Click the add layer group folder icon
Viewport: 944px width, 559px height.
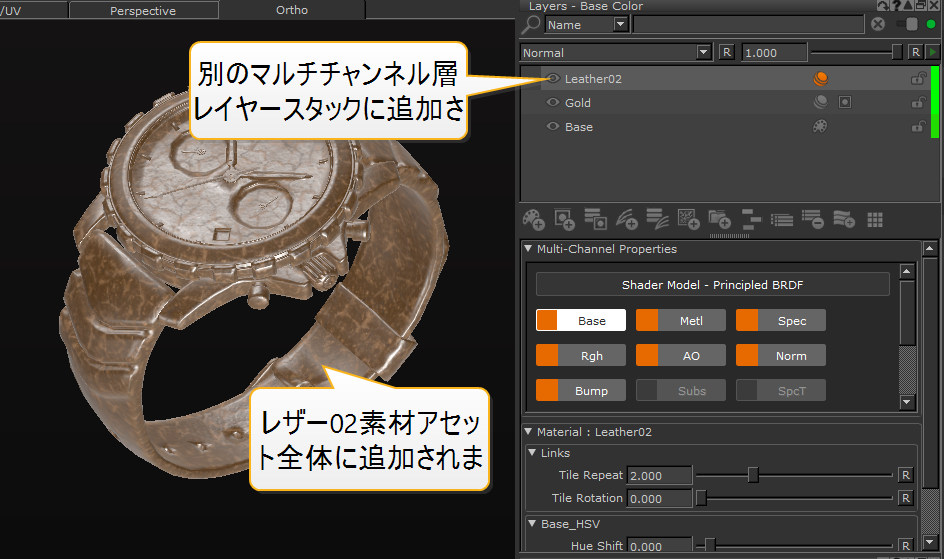pyautogui.click(x=719, y=219)
